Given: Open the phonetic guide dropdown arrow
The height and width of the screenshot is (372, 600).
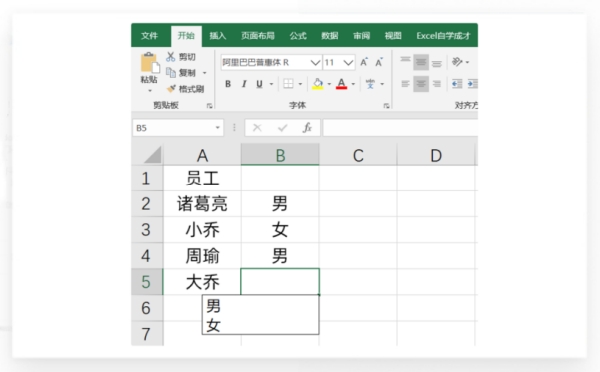Looking at the screenshot, I should coord(382,84).
